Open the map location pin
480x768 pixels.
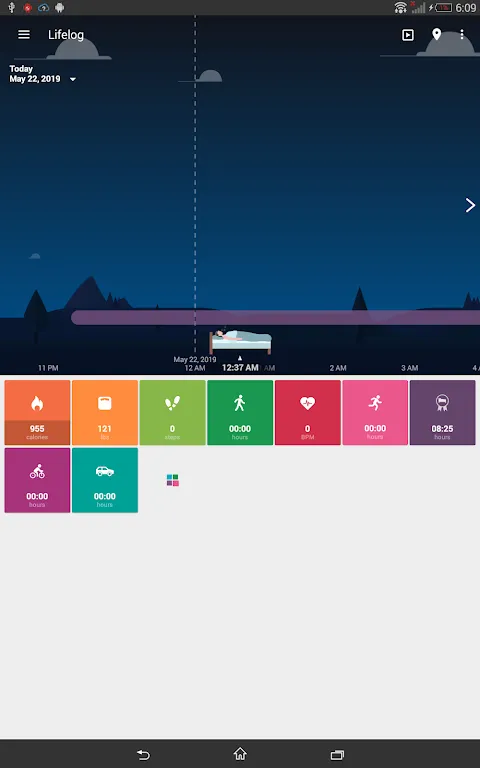436,34
